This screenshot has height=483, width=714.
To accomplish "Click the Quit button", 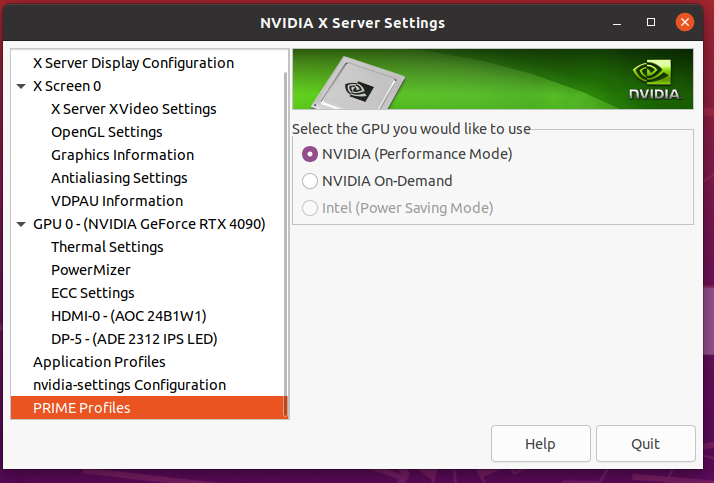I will (646, 444).
